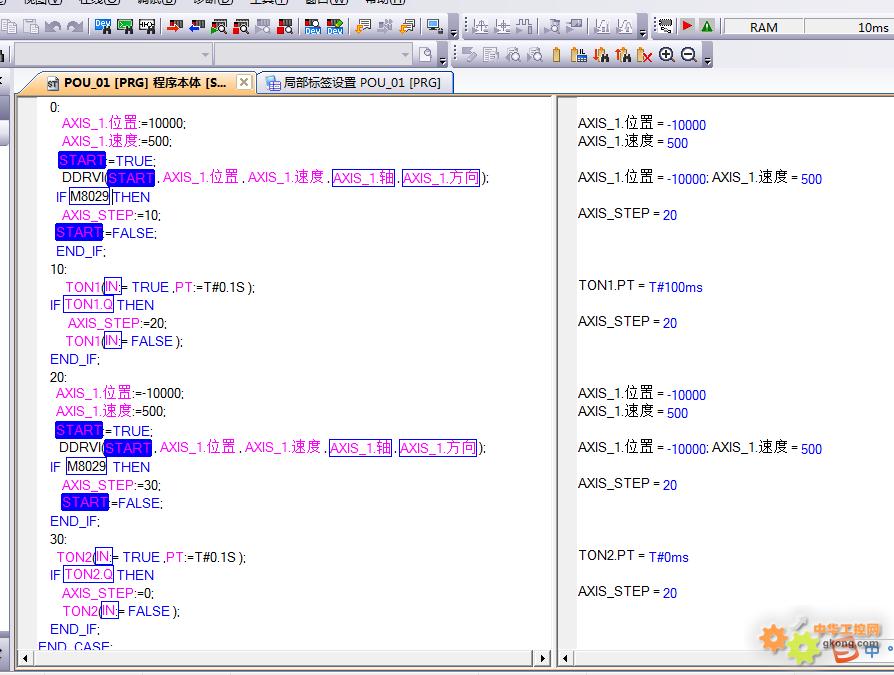The width and height of the screenshot is (894, 675).
Task: Jump to previous bookmark up-arrow icon
Action: coord(623,55)
